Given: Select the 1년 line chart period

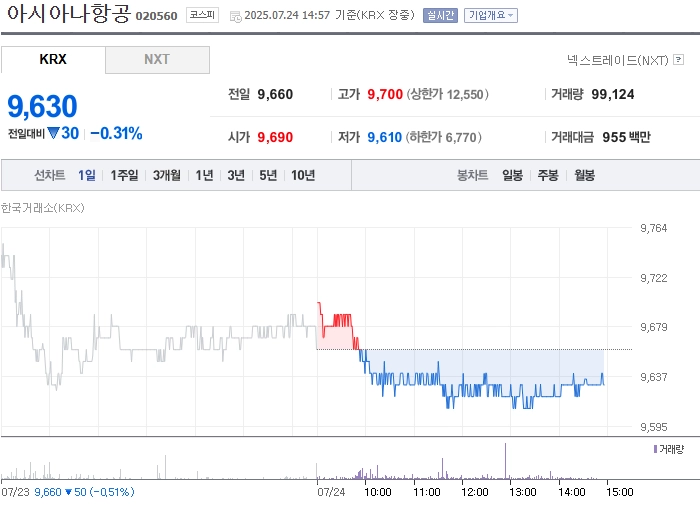Looking at the screenshot, I should pos(204,175).
